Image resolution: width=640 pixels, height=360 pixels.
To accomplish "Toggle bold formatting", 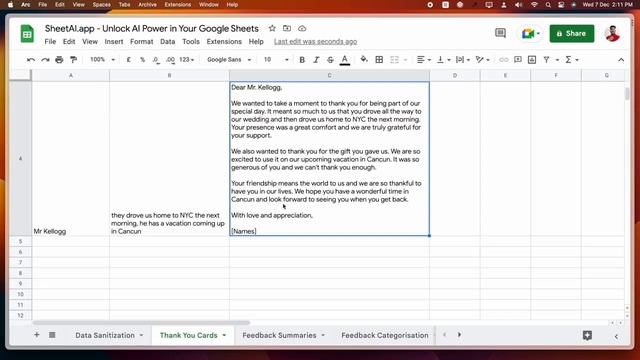I will pyautogui.click(x=302, y=60).
